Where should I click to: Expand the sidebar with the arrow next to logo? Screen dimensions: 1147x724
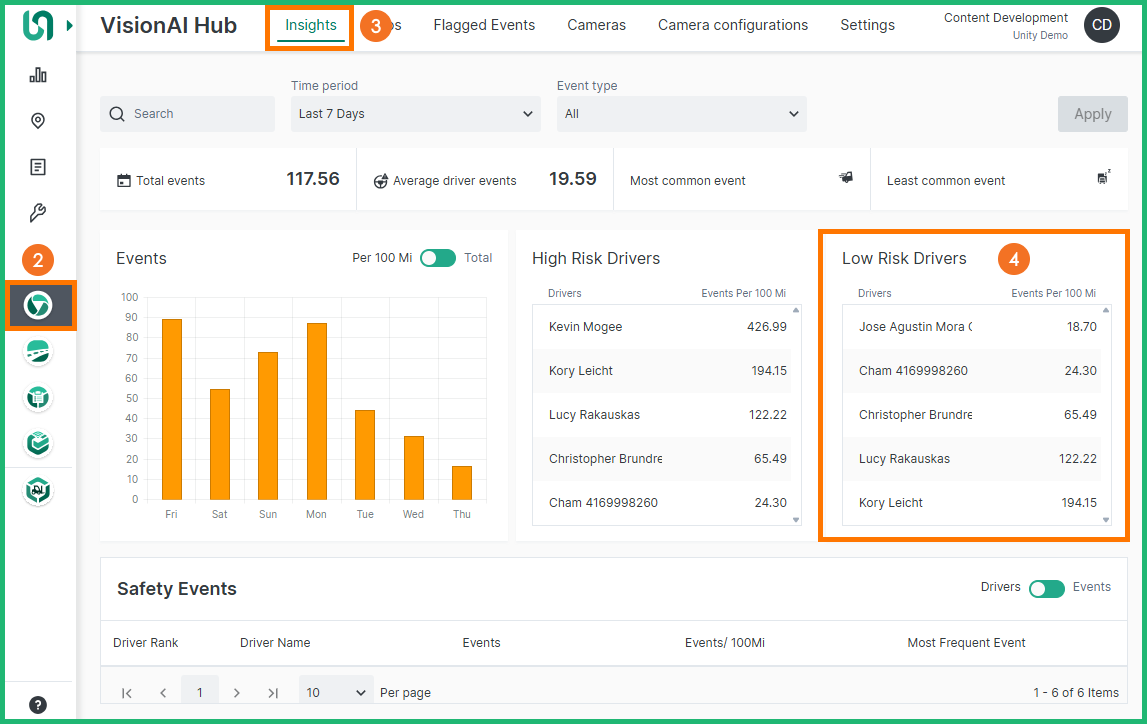coord(69,25)
